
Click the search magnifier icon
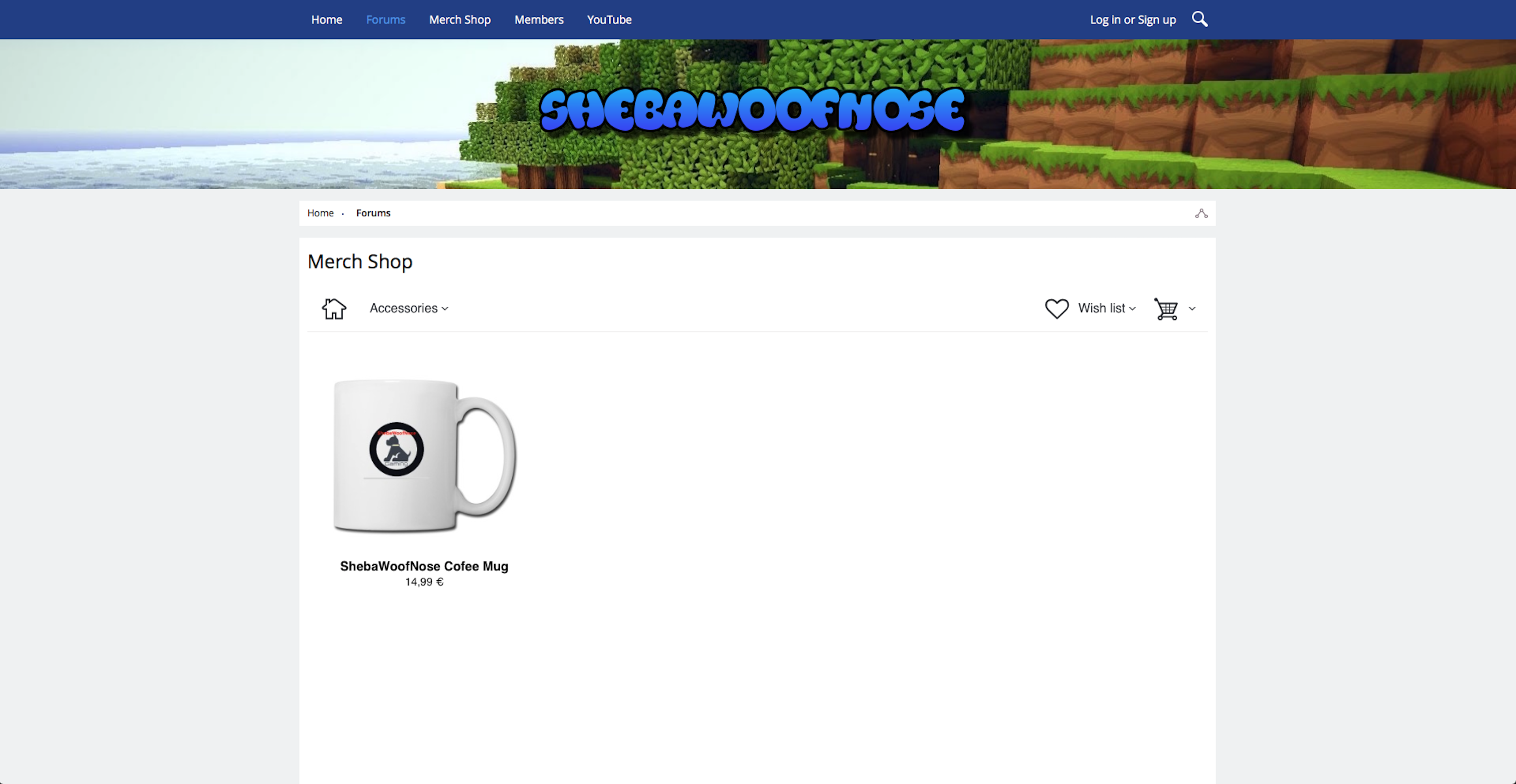[1199, 19]
